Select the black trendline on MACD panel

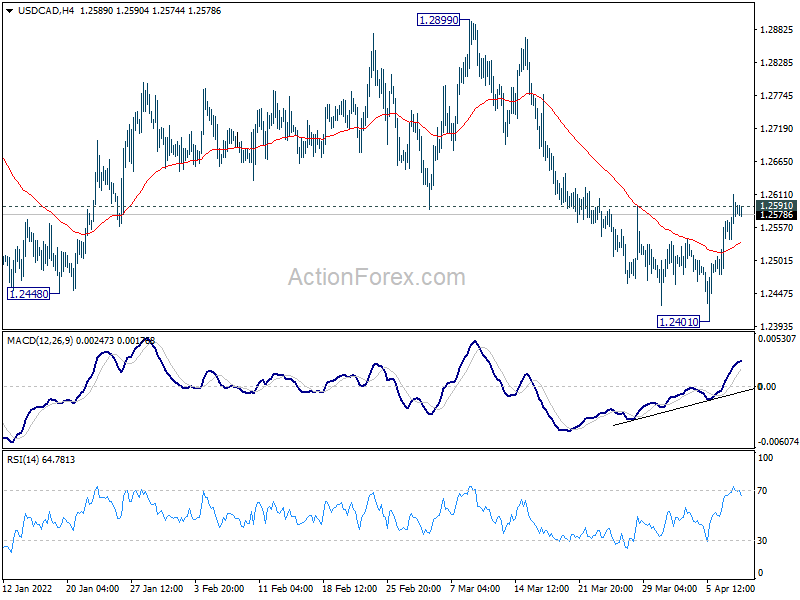683,407
